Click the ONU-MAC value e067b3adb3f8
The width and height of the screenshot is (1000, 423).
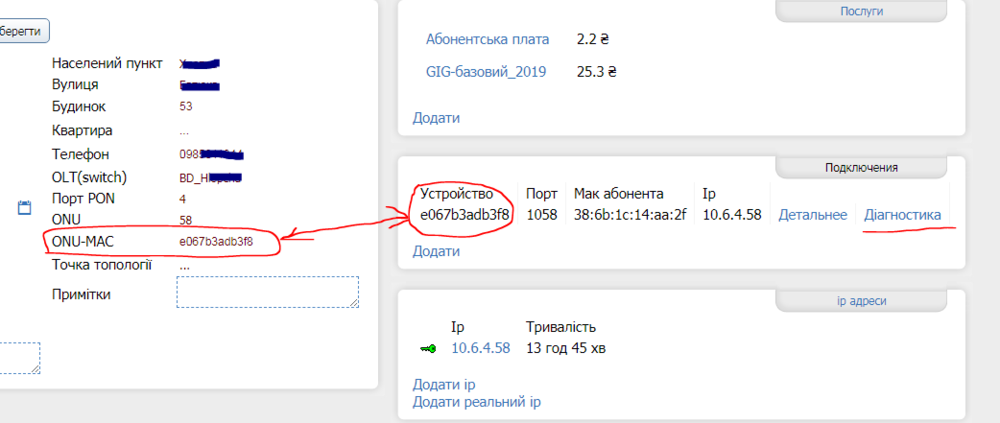(216, 242)
